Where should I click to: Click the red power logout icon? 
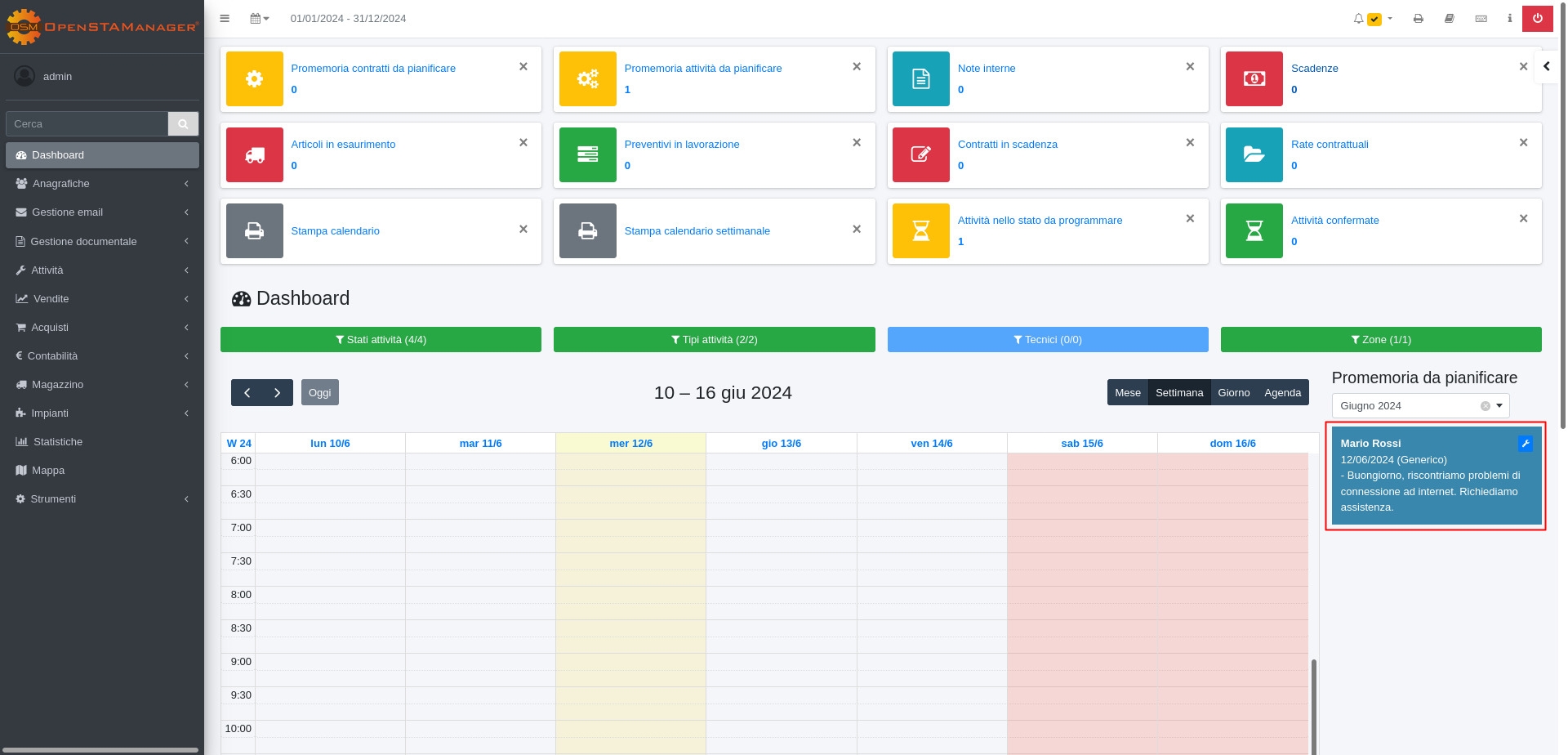[x=1537, y=18]
